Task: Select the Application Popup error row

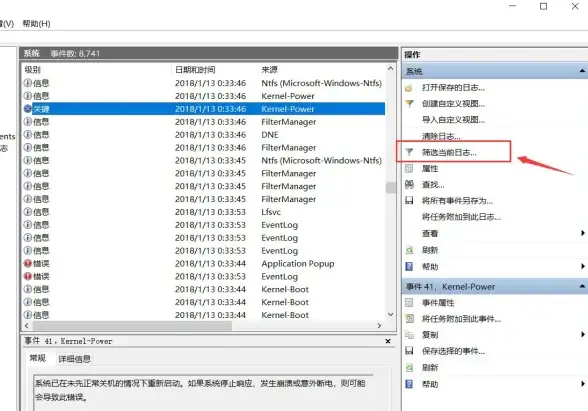Action: [204, 263]
